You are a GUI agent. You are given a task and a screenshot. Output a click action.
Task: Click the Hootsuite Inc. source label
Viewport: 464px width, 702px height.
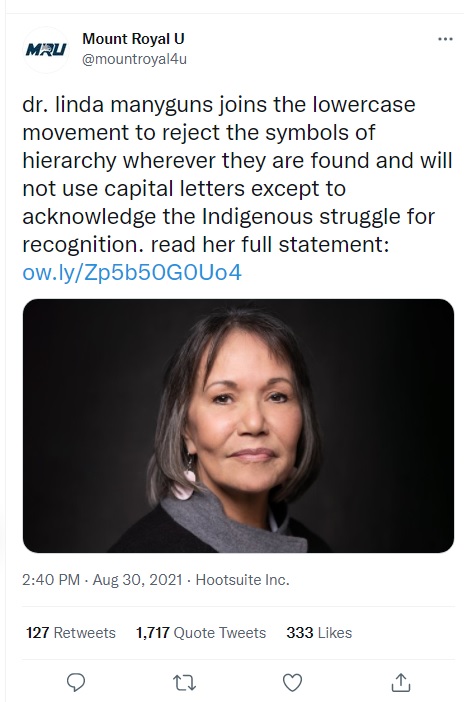click(243, 580)
